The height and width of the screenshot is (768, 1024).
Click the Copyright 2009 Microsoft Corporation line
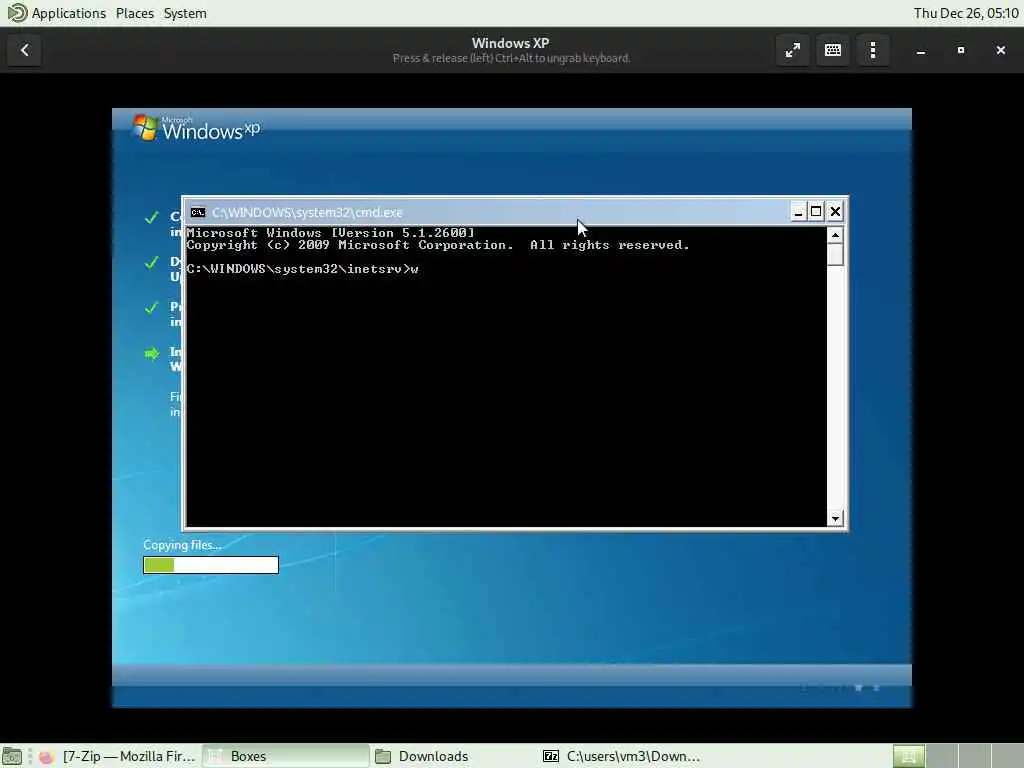(438, 245)
